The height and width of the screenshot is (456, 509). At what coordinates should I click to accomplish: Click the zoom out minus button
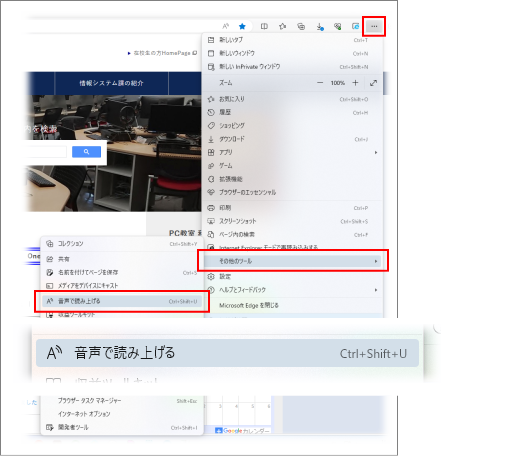320,83
